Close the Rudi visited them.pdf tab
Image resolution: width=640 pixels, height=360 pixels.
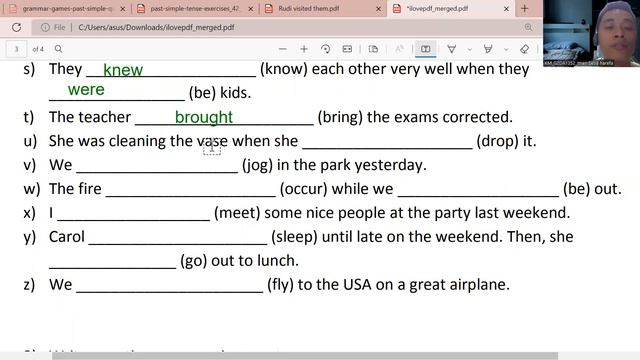(x=378, y=9)
